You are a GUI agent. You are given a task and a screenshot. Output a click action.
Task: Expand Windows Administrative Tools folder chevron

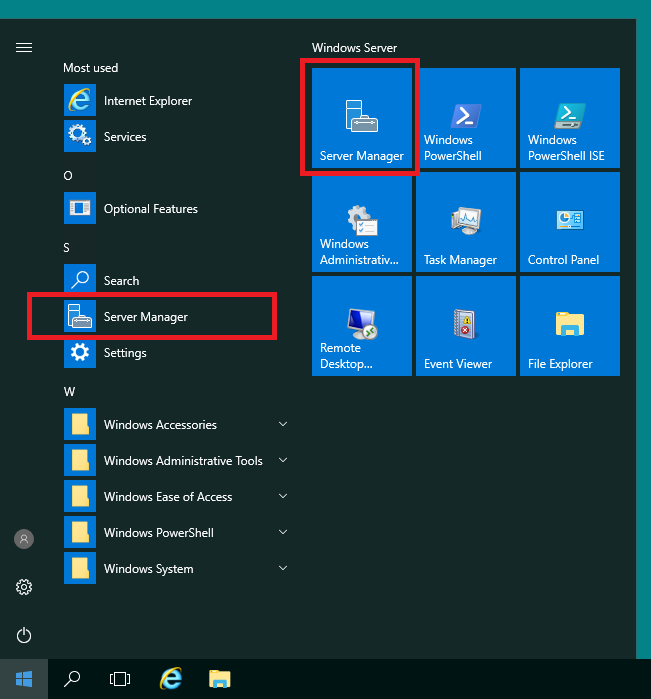pos(283,460)
